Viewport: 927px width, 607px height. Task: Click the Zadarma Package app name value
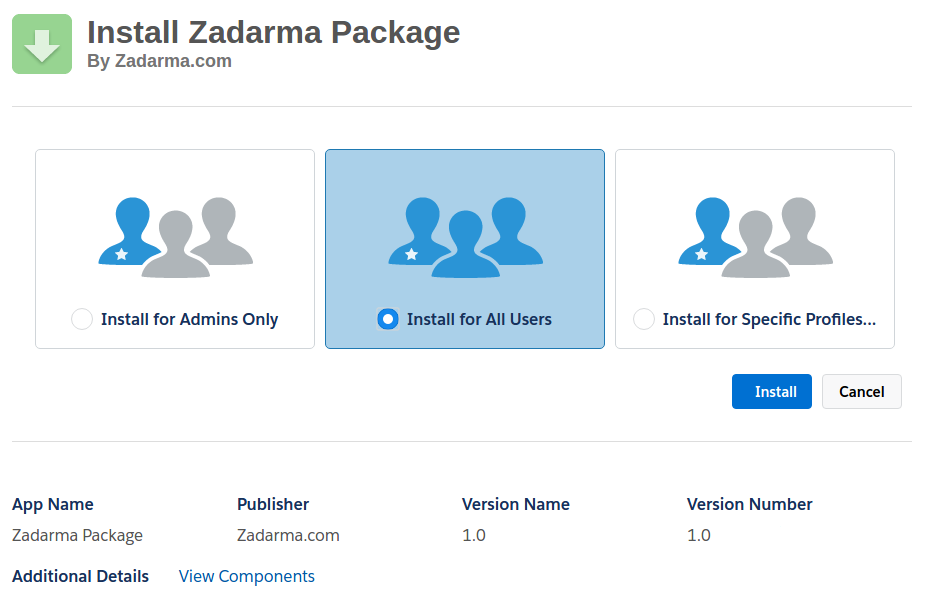click(77, 535)
